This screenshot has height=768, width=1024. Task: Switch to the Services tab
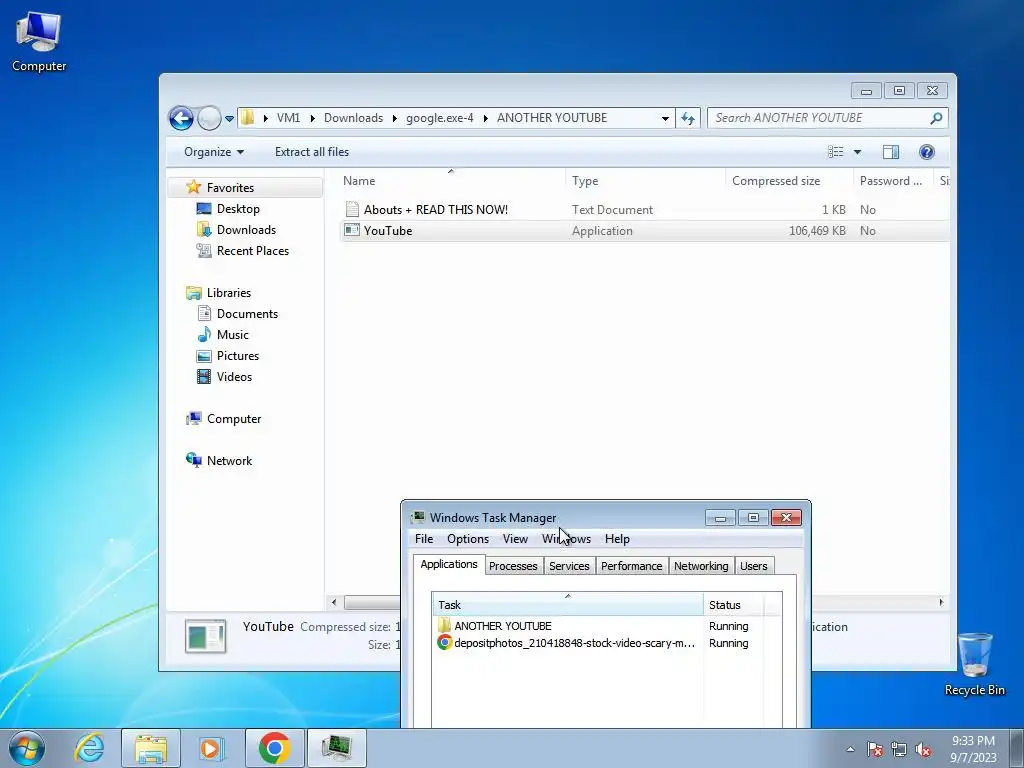click(x=569, y=566)
